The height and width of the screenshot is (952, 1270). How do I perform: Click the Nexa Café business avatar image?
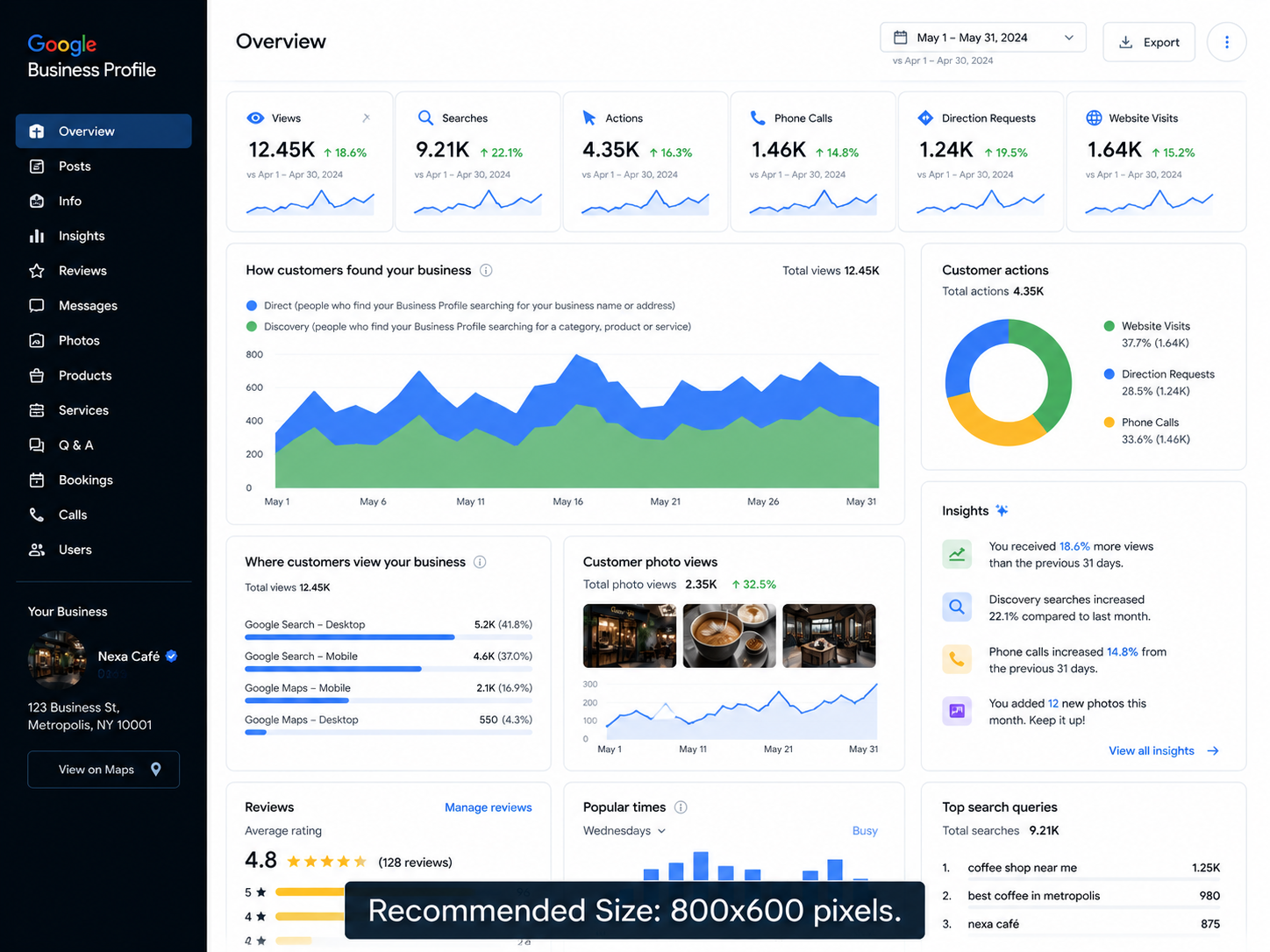57,660
